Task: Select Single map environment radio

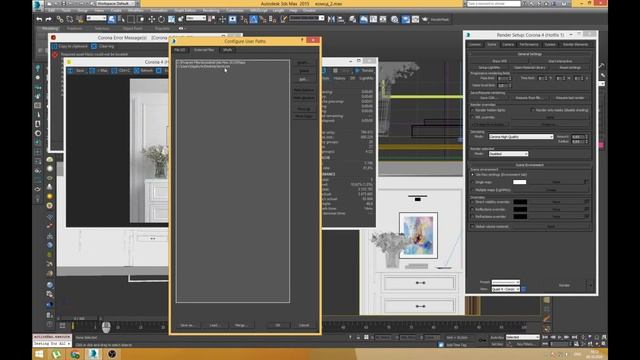Action: pos(473,182)
